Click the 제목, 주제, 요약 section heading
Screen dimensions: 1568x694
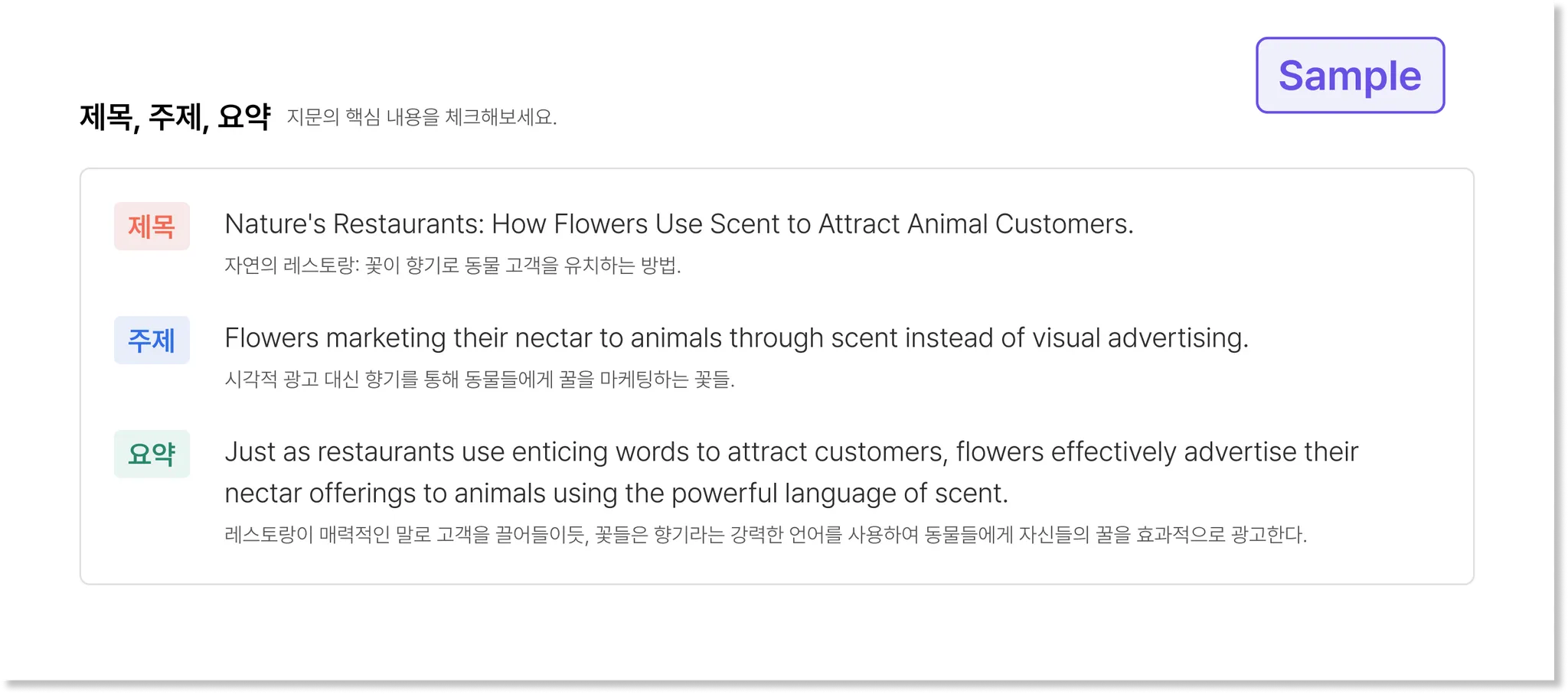[175, 117]
